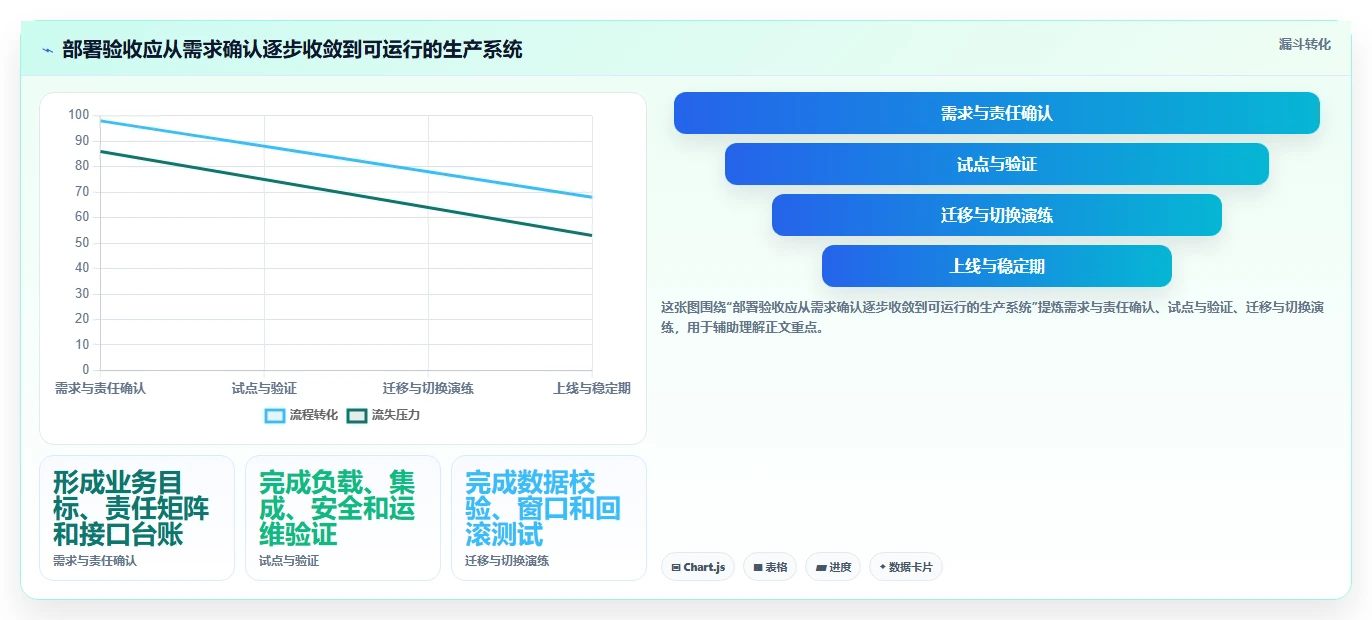
Task: Click the 进度 tag chip
Action: [833, 567]
